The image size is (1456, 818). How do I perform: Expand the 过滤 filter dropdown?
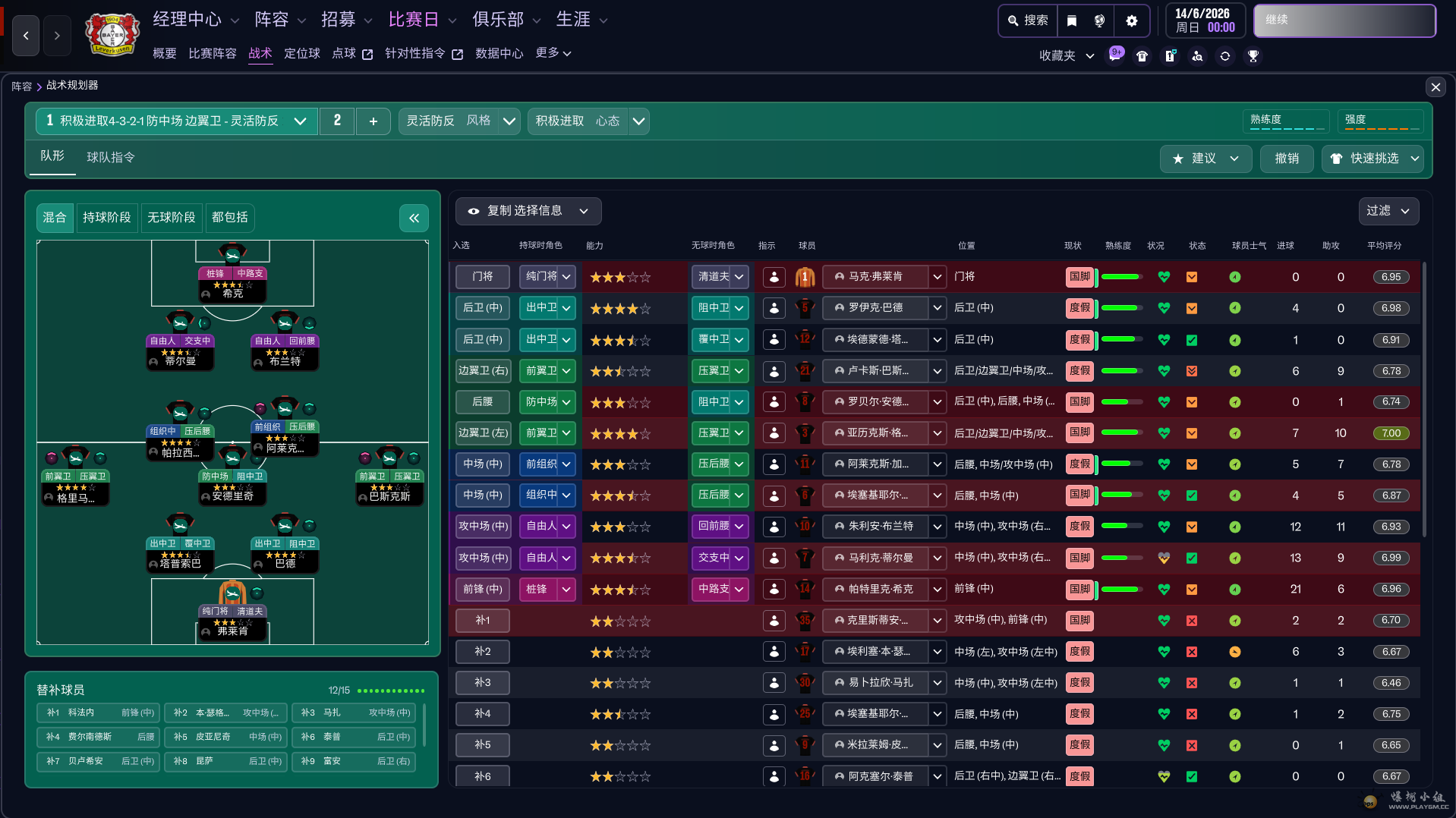click(x=1388, y=211)
